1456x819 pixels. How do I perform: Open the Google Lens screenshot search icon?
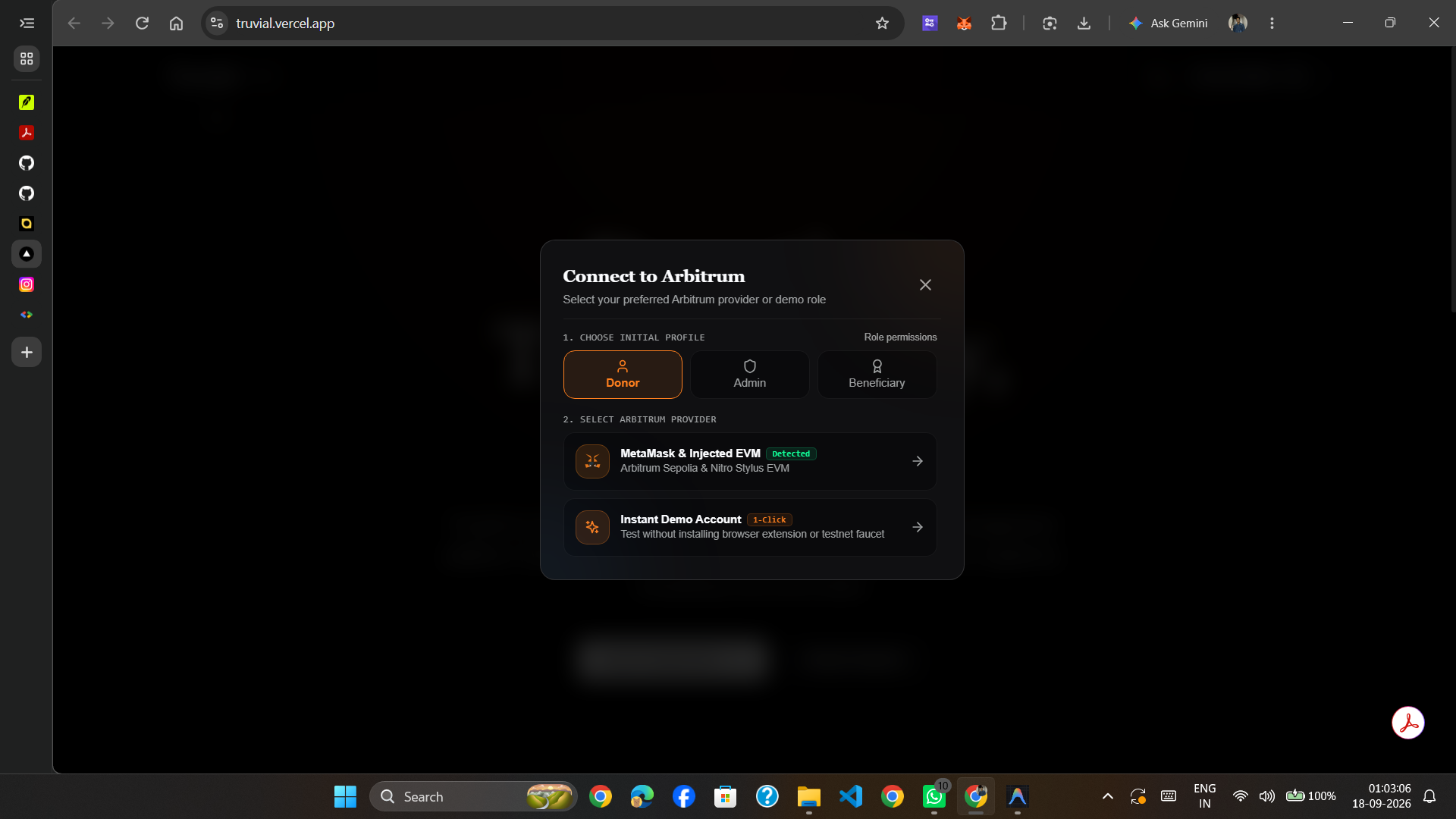[1050, 24]
